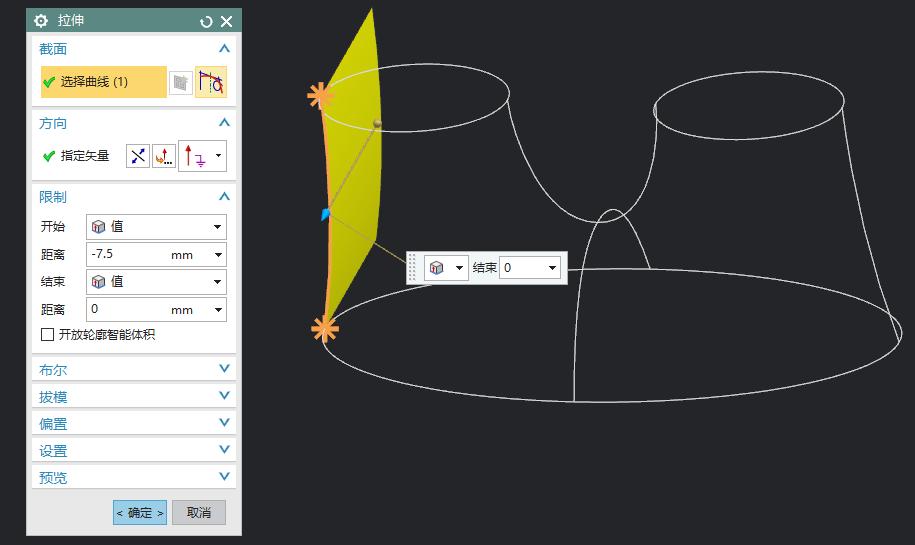This screenshot has width=915, height=545.
Task: Click the curve icon next to sketch section
Action: coord(211,82)
